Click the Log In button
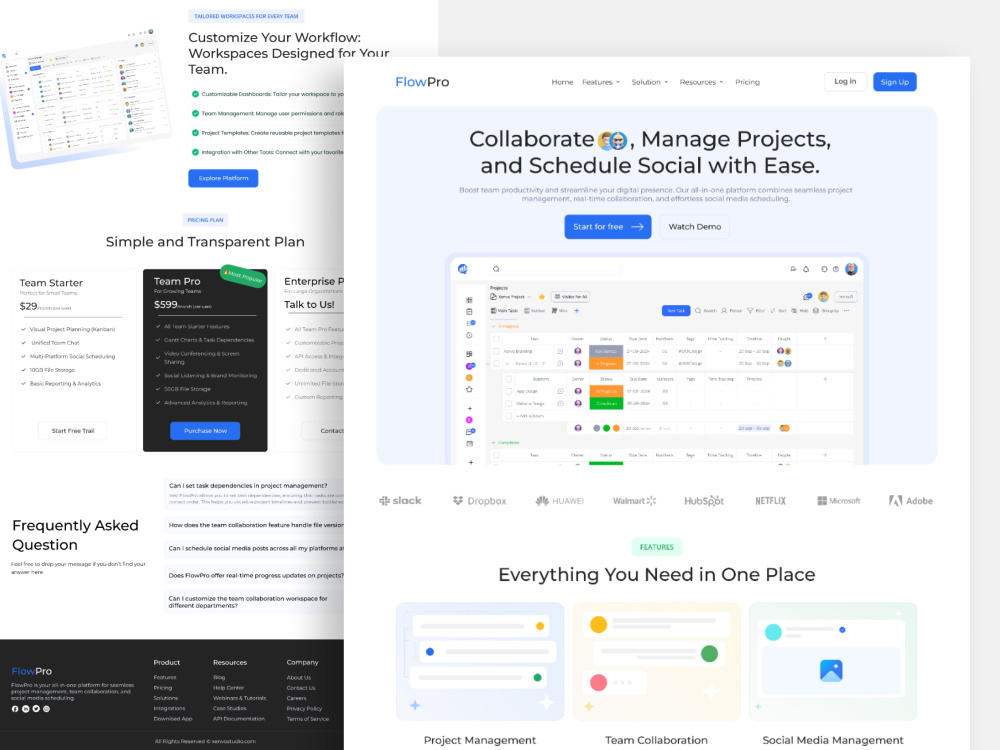1000x750 pixels. pyautogui.click(x=845, y=82)
